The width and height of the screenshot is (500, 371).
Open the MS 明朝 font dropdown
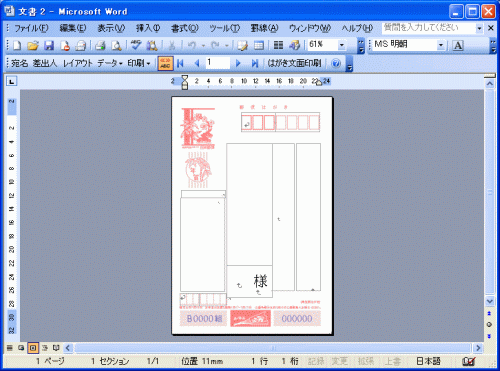(441, 45)
